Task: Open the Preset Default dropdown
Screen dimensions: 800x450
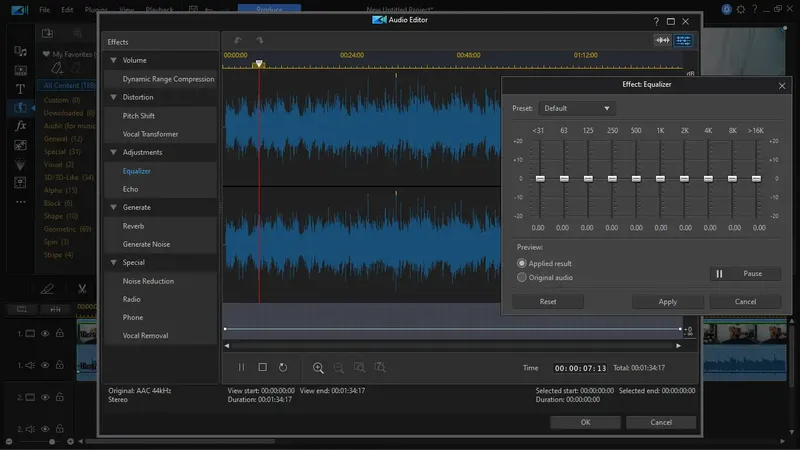Action: (576, 108)
